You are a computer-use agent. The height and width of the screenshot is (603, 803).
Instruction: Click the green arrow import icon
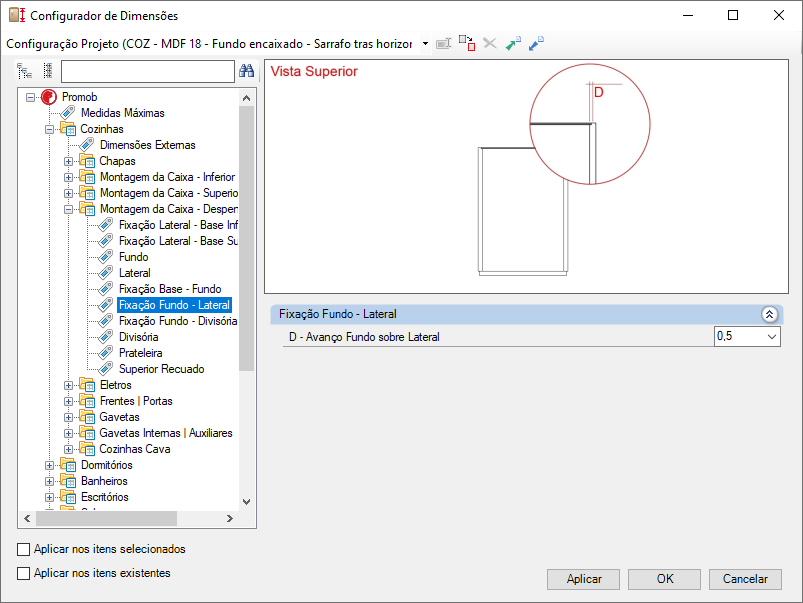click(x=513, y=44)
